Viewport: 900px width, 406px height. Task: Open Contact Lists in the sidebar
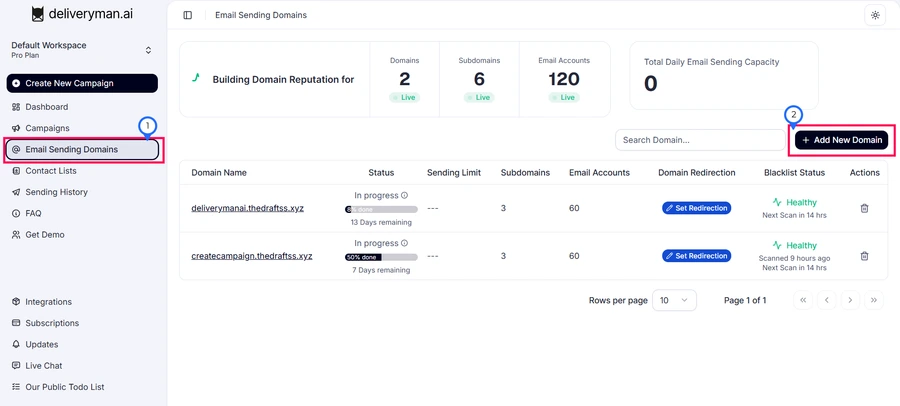50,171
